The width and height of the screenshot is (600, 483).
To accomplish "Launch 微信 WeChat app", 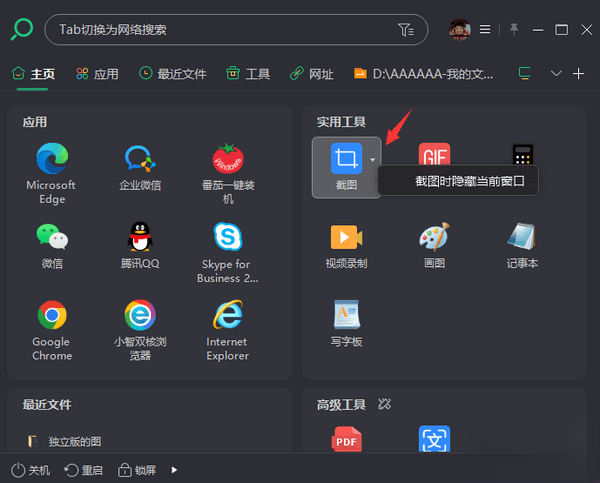I will (x=52, y=237).
